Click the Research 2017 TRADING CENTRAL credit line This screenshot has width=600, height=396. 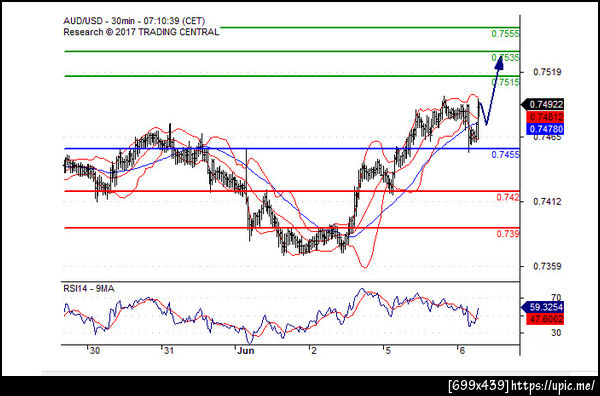[141, 32]
